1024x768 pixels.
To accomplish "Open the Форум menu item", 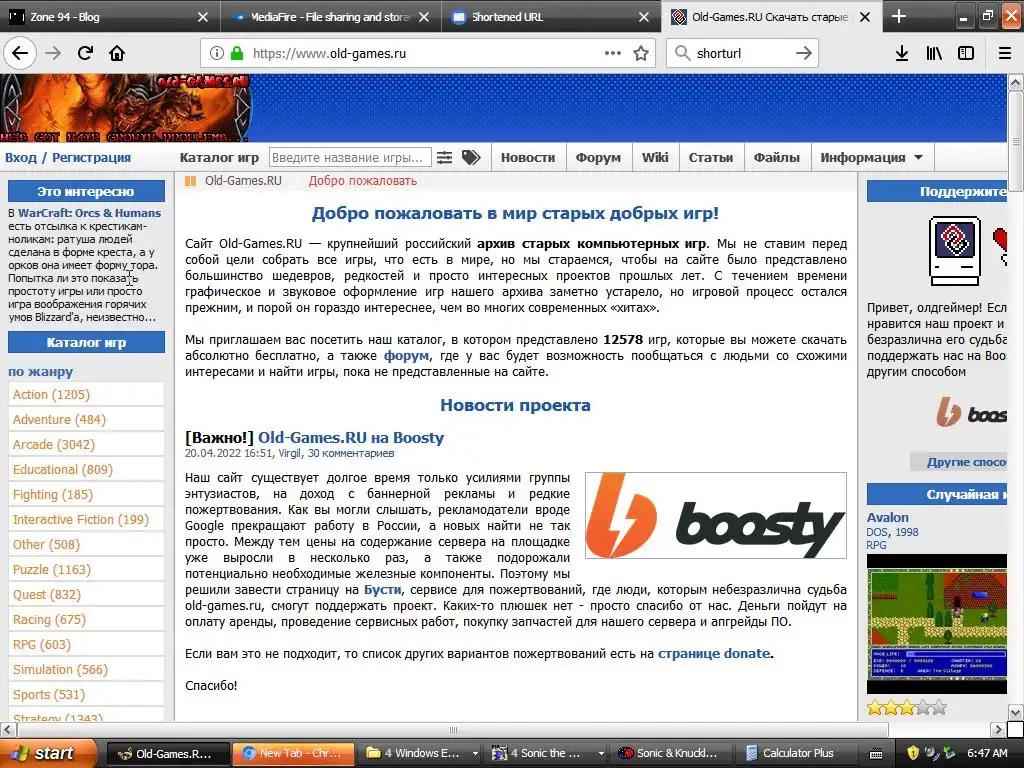I will point(598,157).
